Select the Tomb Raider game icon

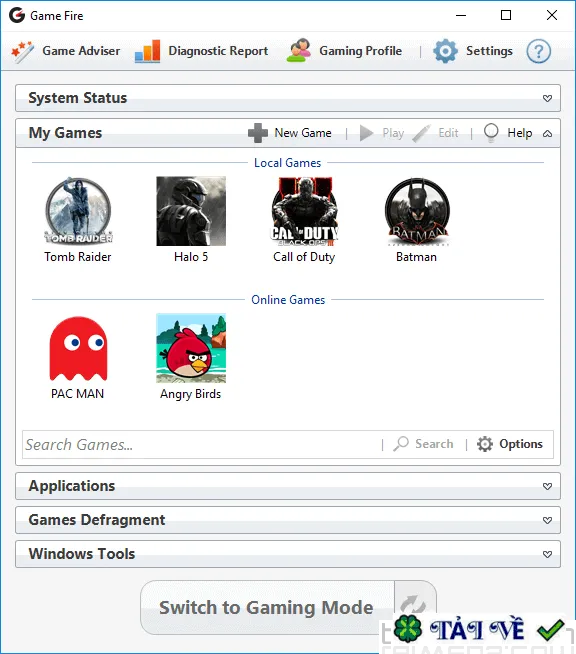click(78, 211)
